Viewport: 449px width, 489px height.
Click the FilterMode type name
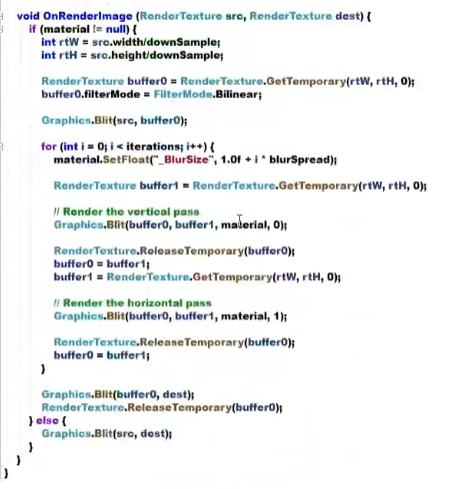(183, 94)
